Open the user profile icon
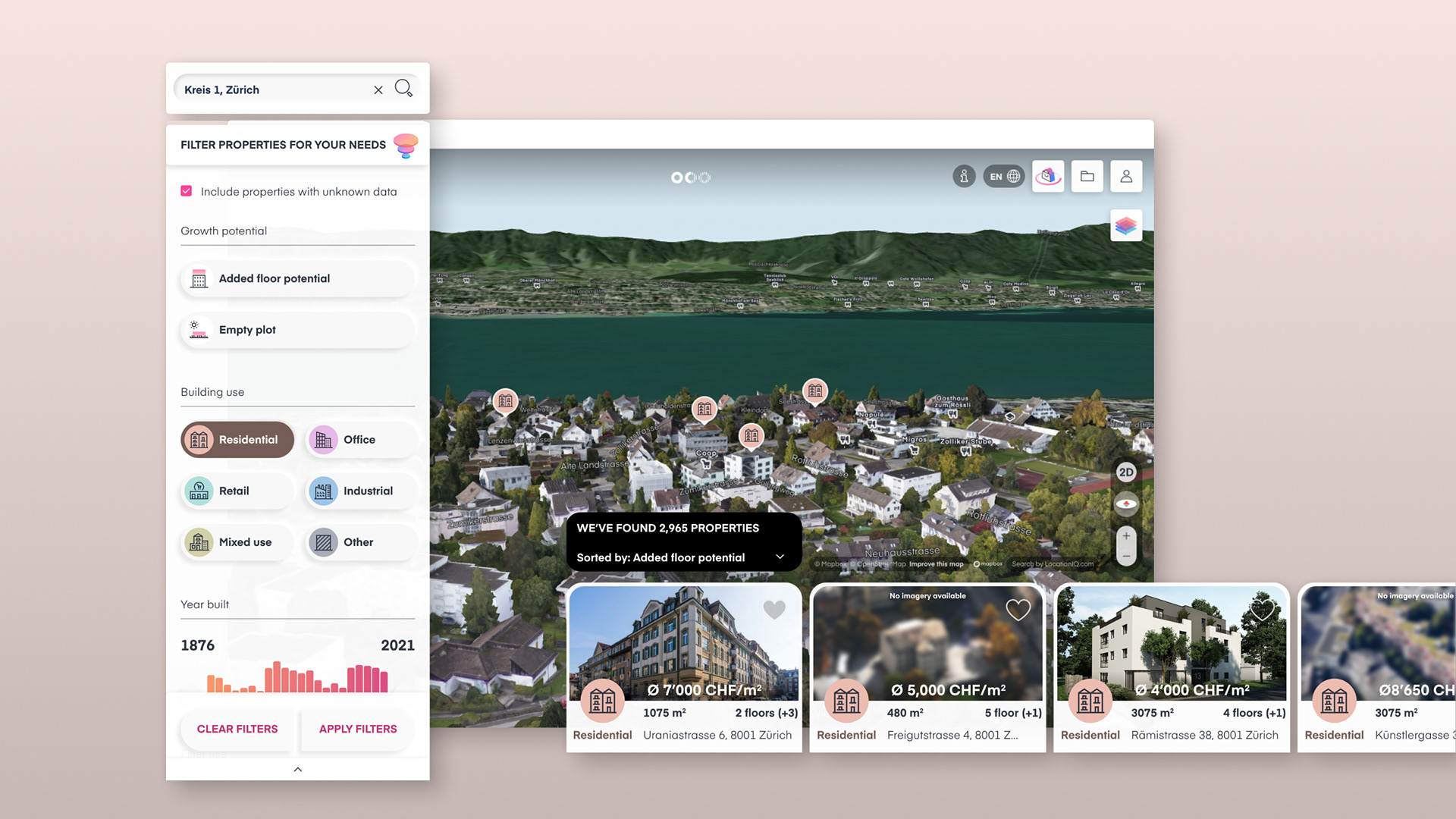Screen dimensions: 1456x819 [x=1126, y=176]
